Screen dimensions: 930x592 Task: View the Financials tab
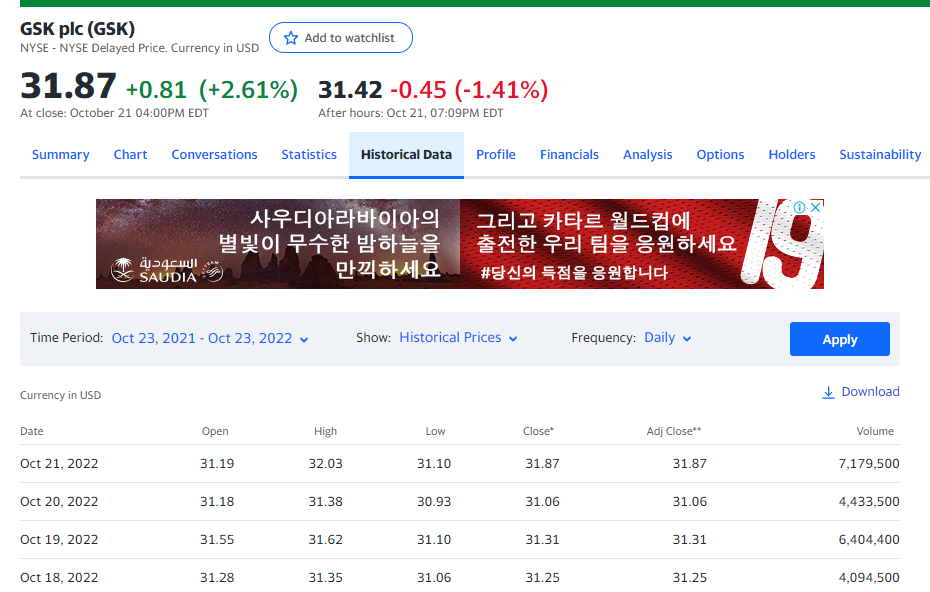pos(569,155)
